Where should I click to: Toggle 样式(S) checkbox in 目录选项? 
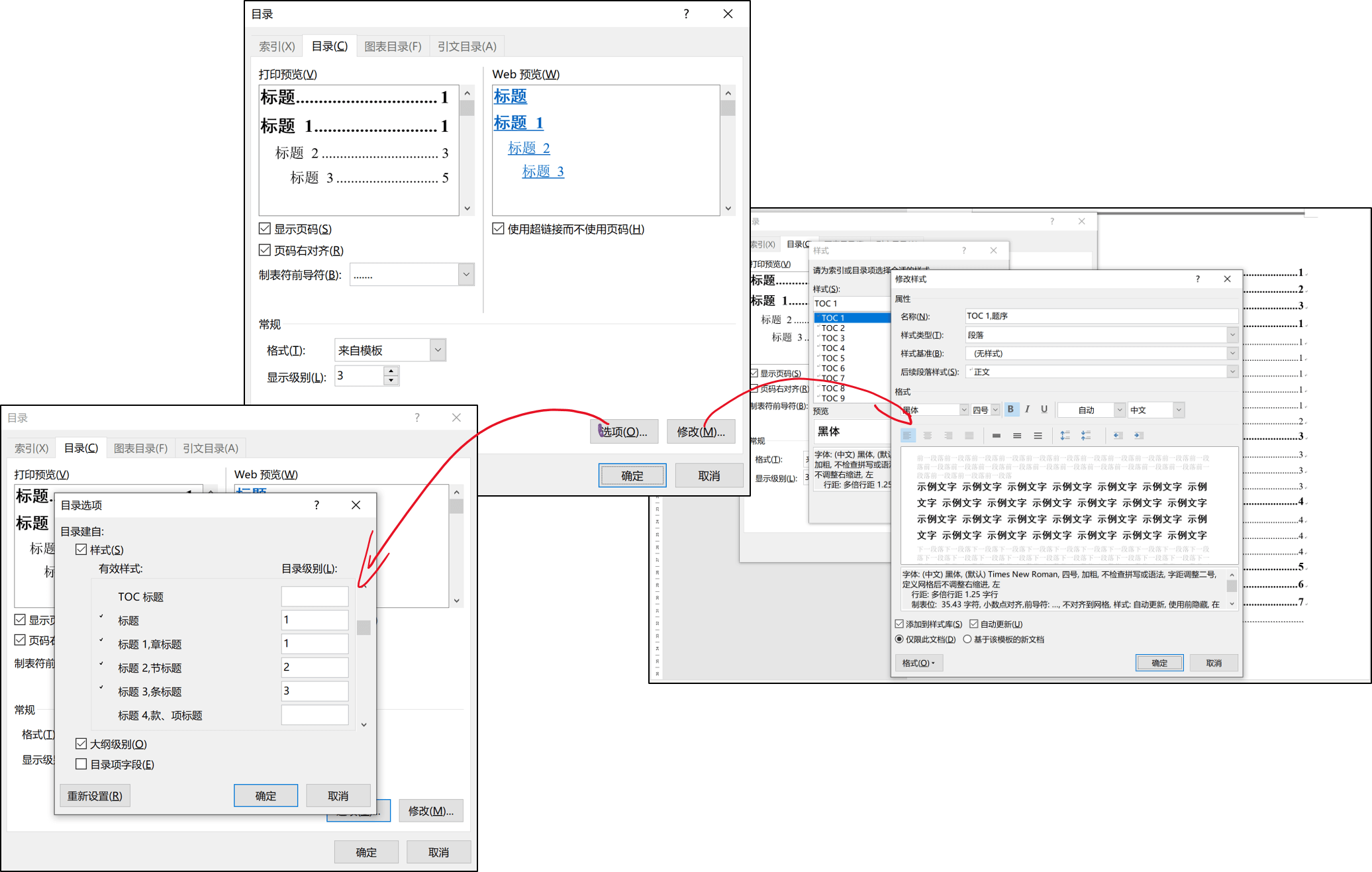click(81, 550)
